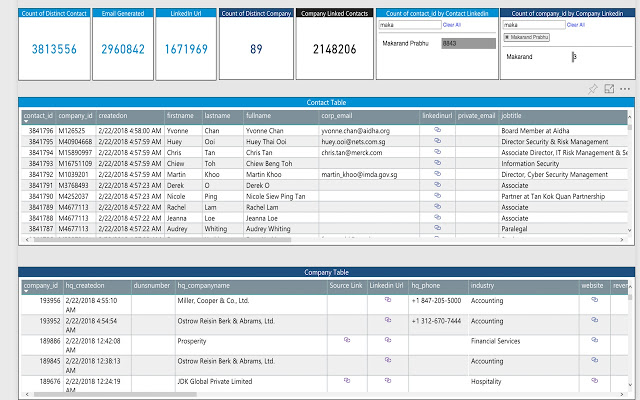Image resolution: width=640 pixels, height=400 pixels.
Task: Open Martin Khoo's LinkedIn link icon
Action: pos(437,173)
